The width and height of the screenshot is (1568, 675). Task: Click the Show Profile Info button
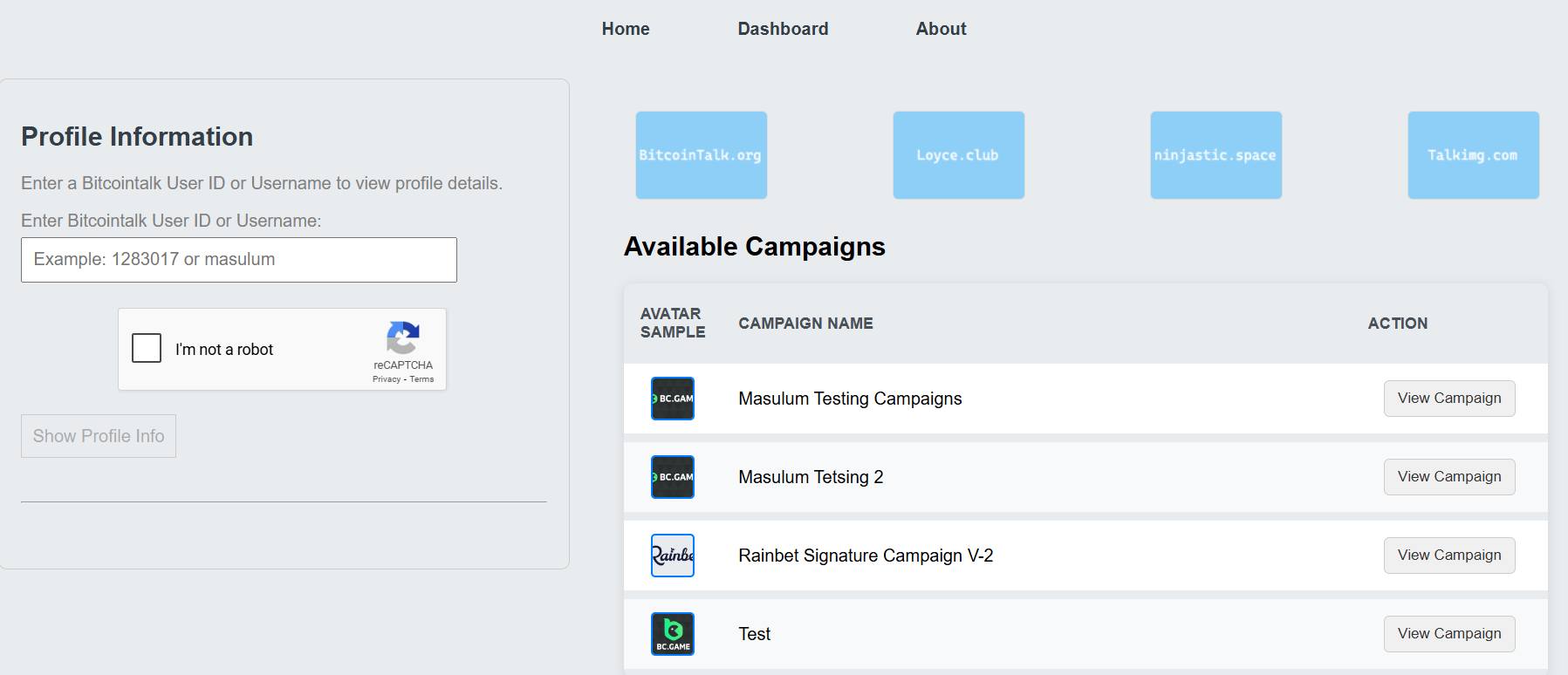pyautogui.click(x=99, y=436)
